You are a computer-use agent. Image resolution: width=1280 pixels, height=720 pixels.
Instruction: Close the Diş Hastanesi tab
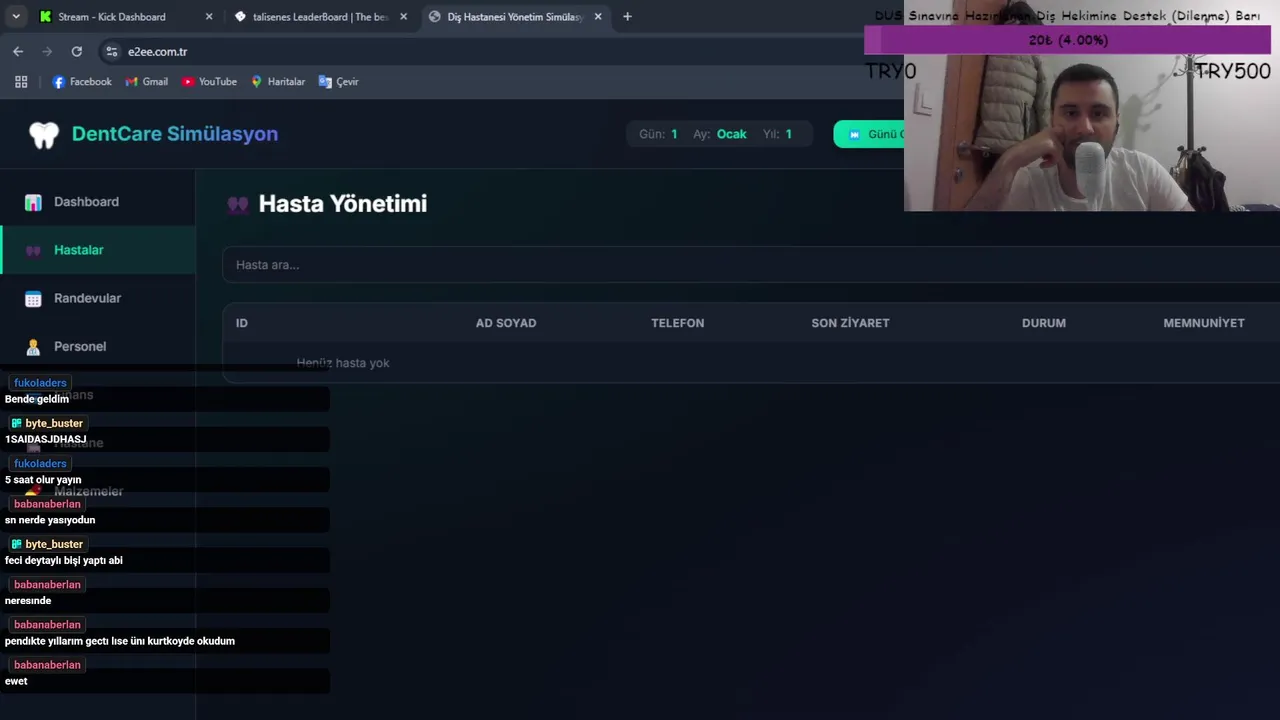point(598,17)
